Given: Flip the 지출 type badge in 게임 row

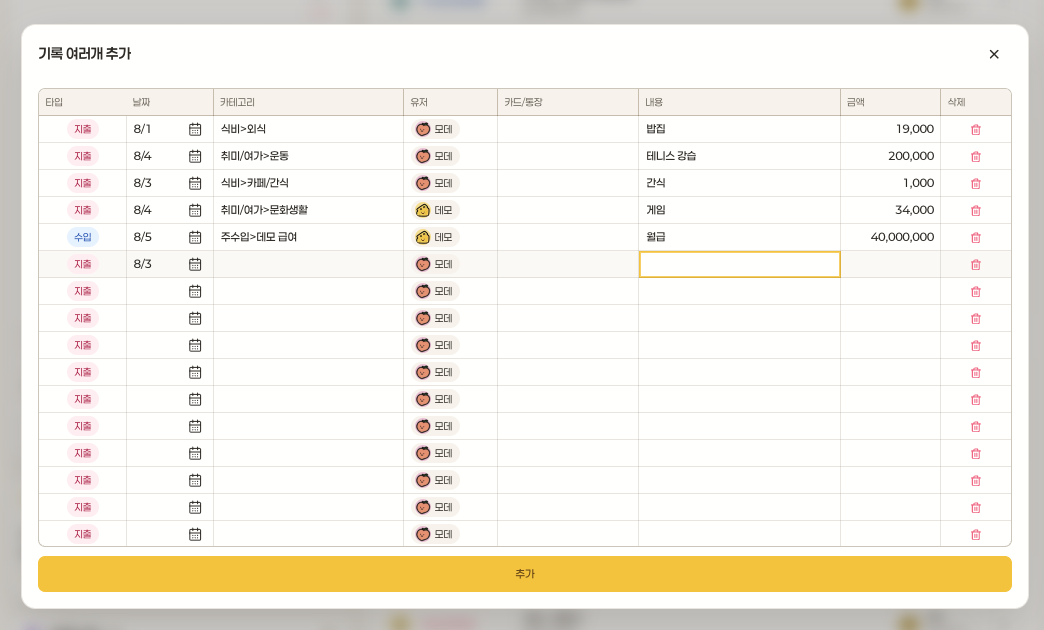Looking at the screenshot, I should 83,210.
